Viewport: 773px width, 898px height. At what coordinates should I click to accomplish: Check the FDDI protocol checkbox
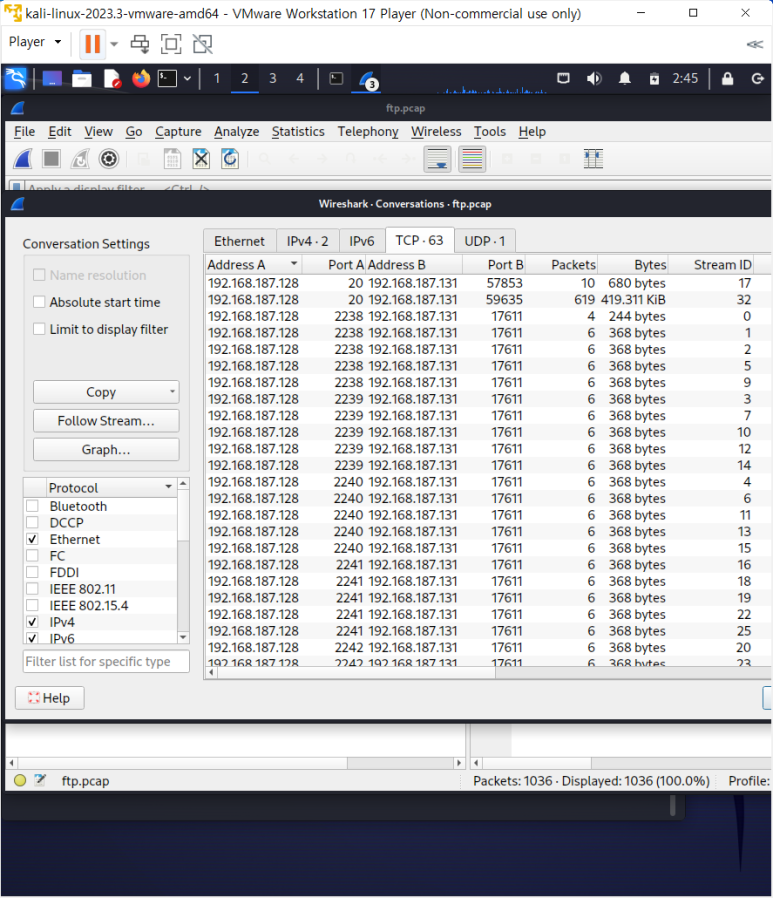click(x=33, y=572)
